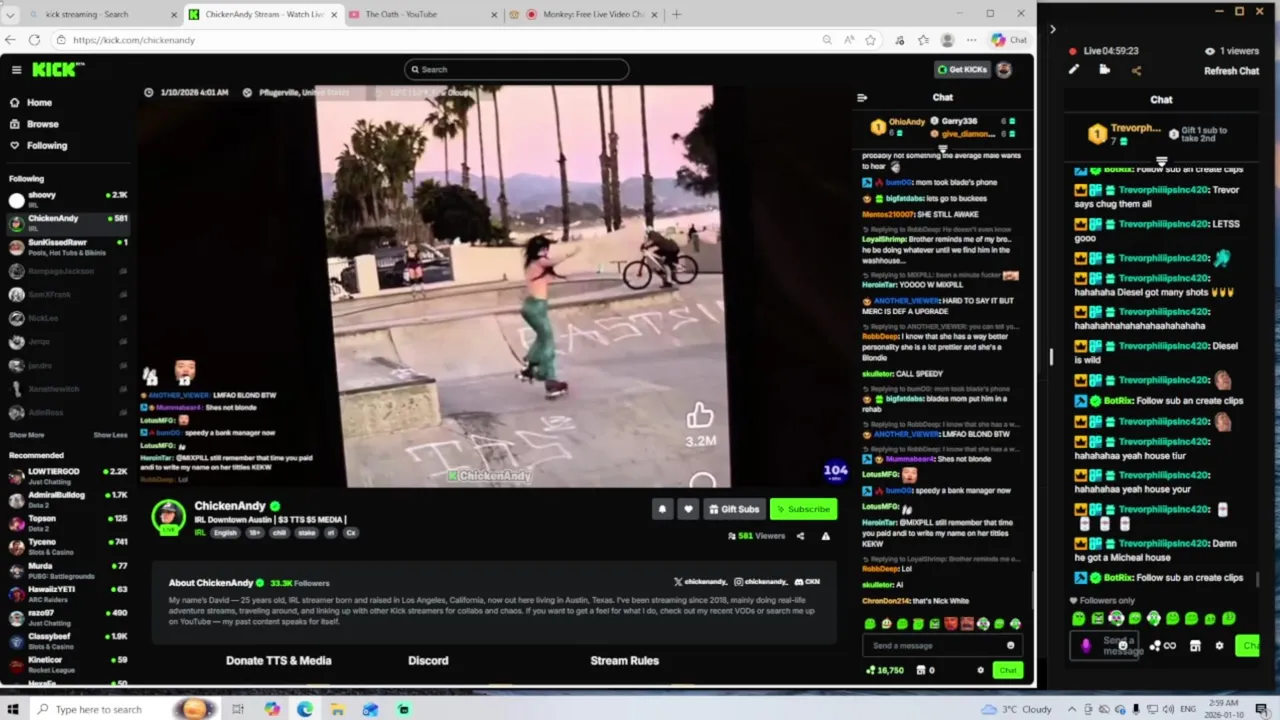This screenshot has height=720, width=1280.
Task: Follow ChickenAndy with the heart button
Action: pyautogui.click(x=688, y=509)
